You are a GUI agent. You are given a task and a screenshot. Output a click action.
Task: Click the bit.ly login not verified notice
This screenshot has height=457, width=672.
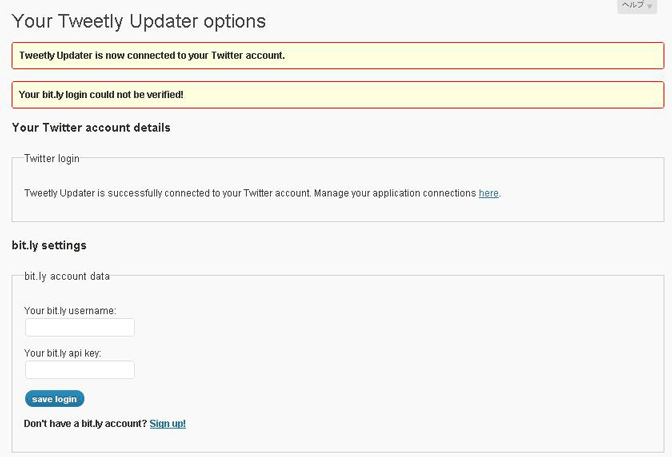[338, 95]
